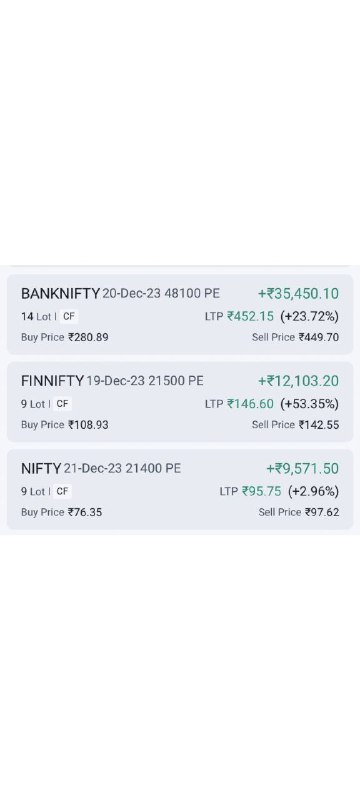Screen dimensions: 360x800
Task: Tap the CF badge on BANKNIFTY position
Action: pyautogui.click(x=69, y=316)
